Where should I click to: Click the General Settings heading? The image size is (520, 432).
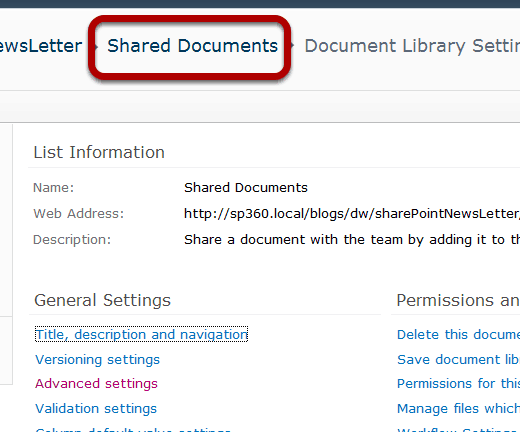click(102, 301)
